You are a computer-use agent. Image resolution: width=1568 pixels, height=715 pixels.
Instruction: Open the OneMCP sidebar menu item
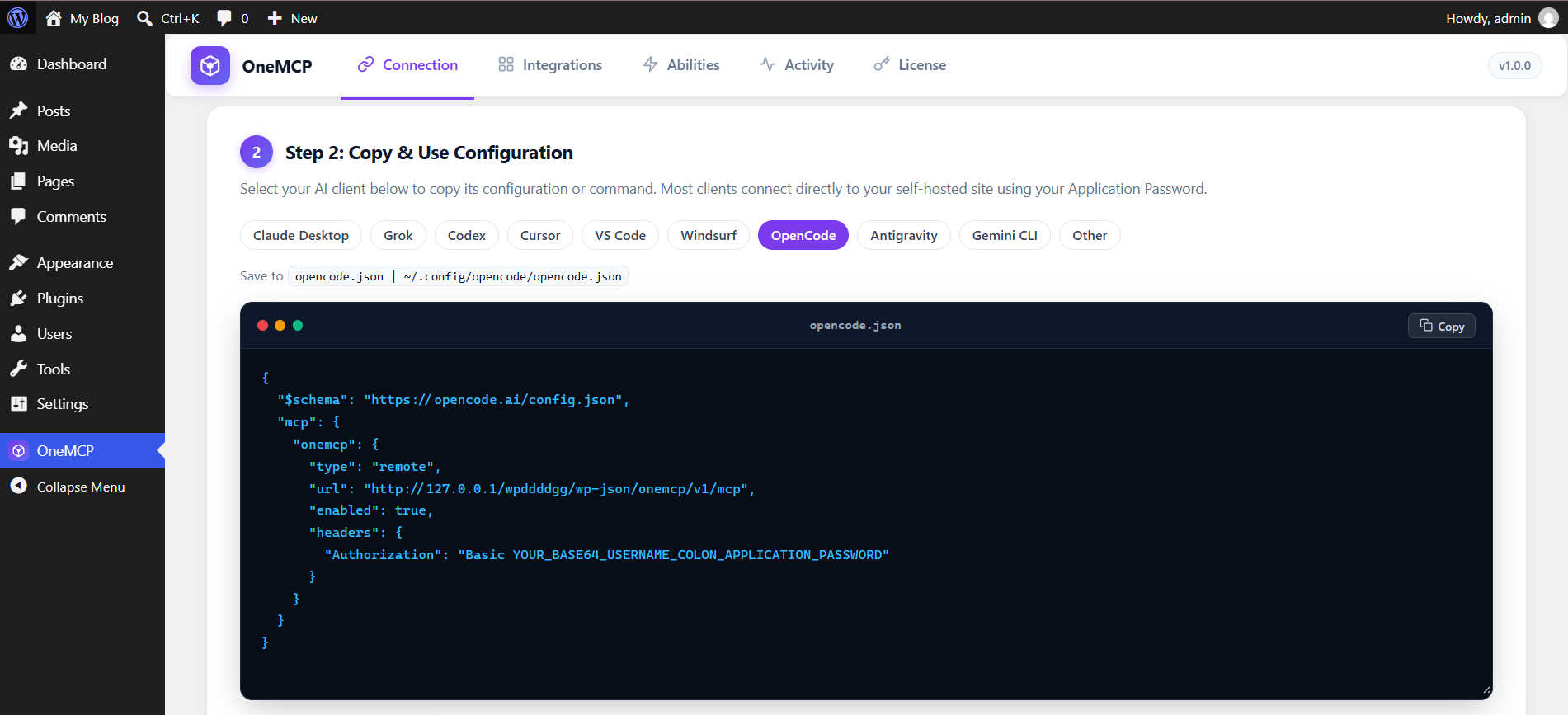pyautogui.click(x=82, y=451)
